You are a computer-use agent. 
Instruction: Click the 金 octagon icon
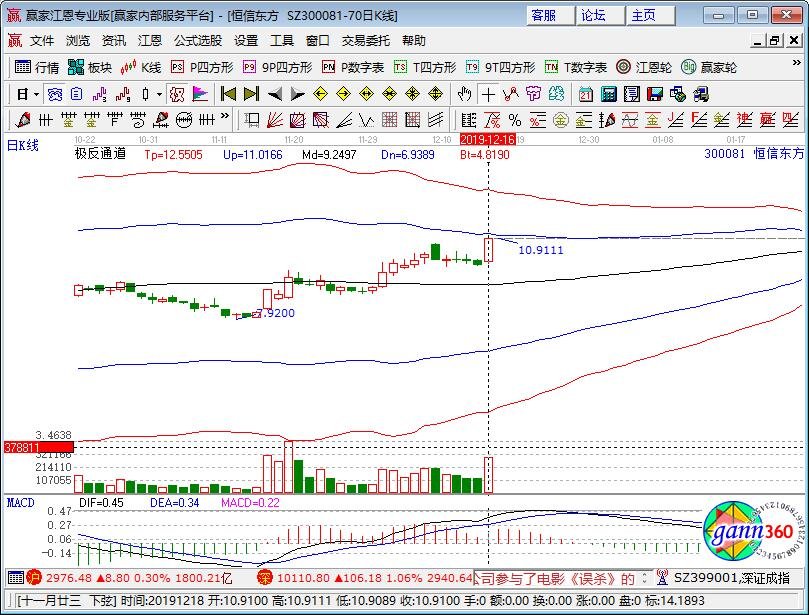(560, 120)
